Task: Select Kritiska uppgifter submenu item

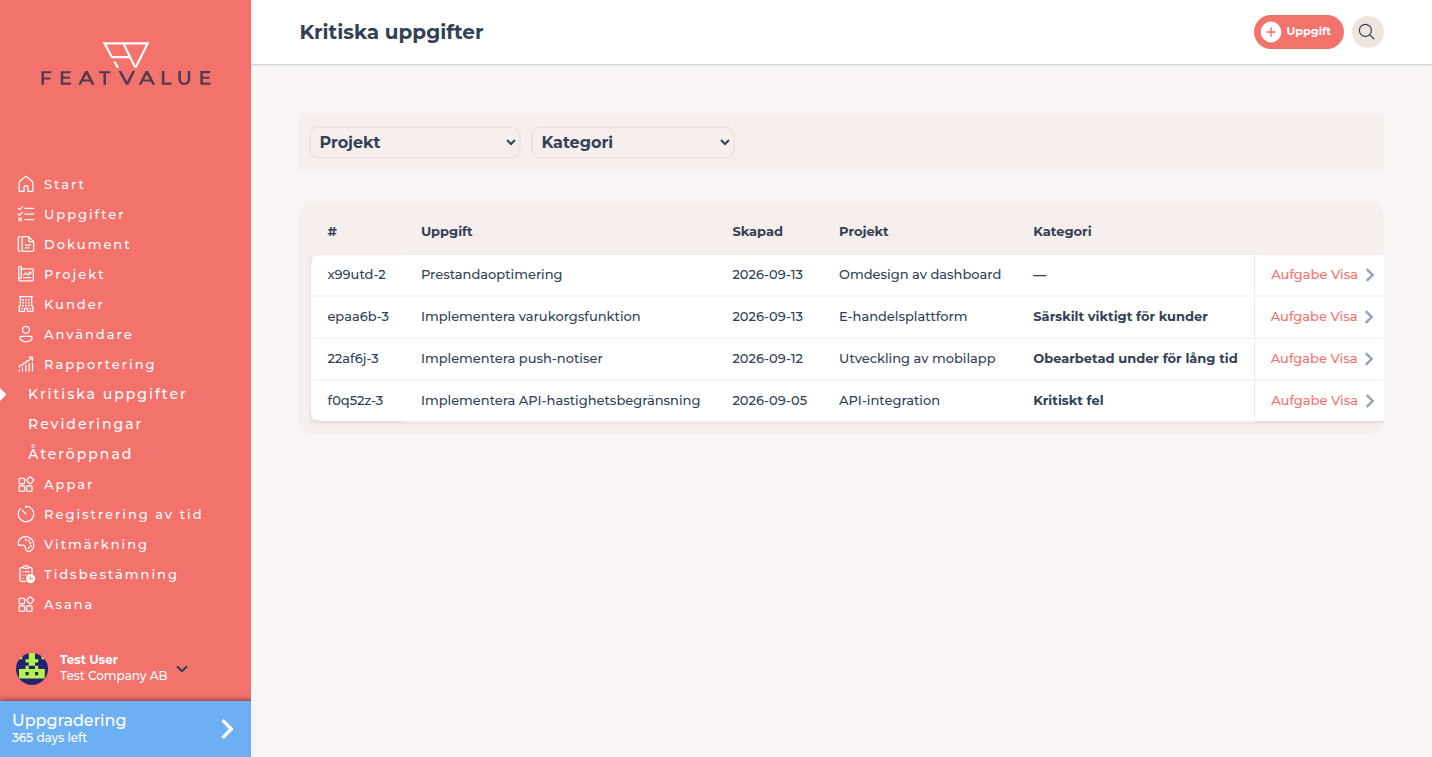Action: [107, 394]
